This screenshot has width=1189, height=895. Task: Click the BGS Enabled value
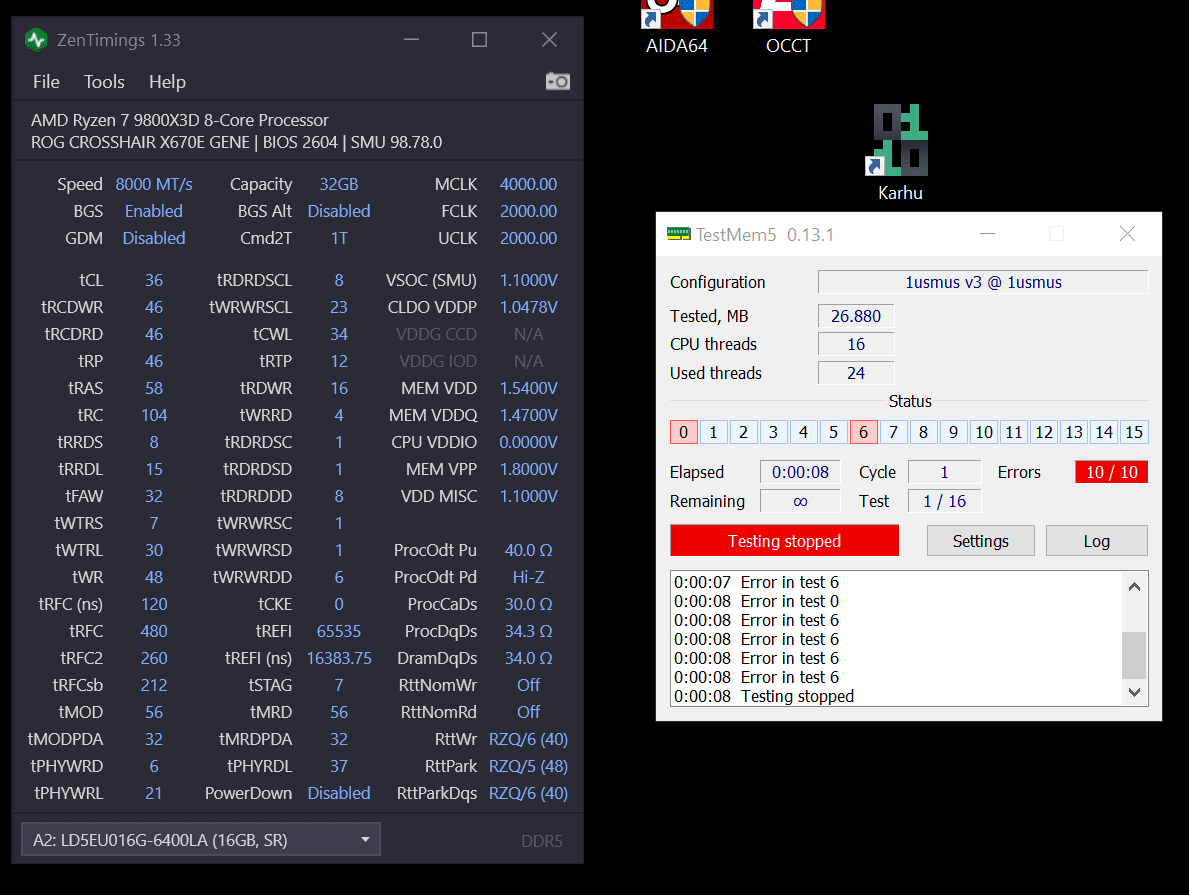pyautogui.click(x=154, y=212)
